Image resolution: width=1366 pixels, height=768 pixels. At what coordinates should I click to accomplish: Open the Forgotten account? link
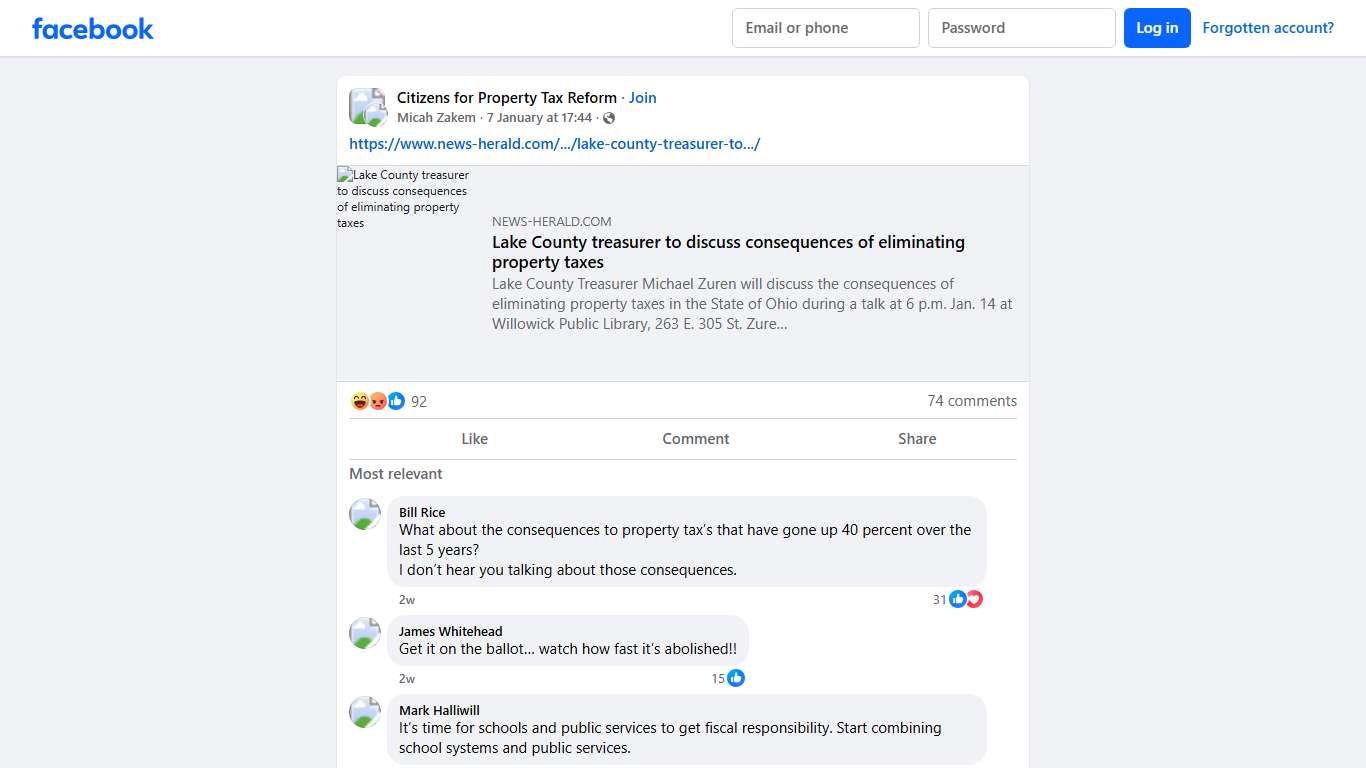point(1268,28)
